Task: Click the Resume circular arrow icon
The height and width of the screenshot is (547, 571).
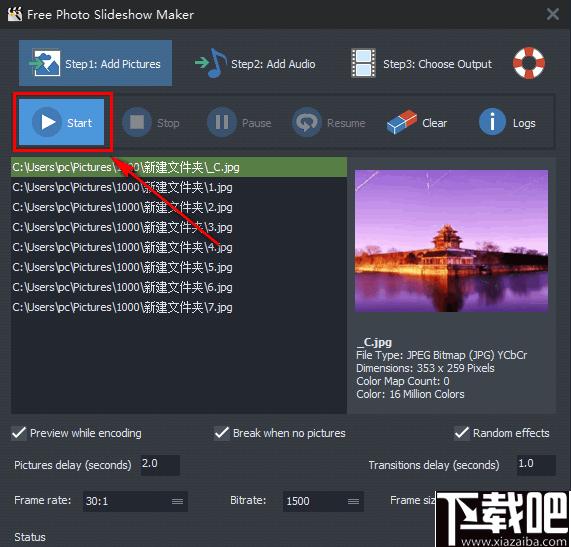Action: click(307, 122)
